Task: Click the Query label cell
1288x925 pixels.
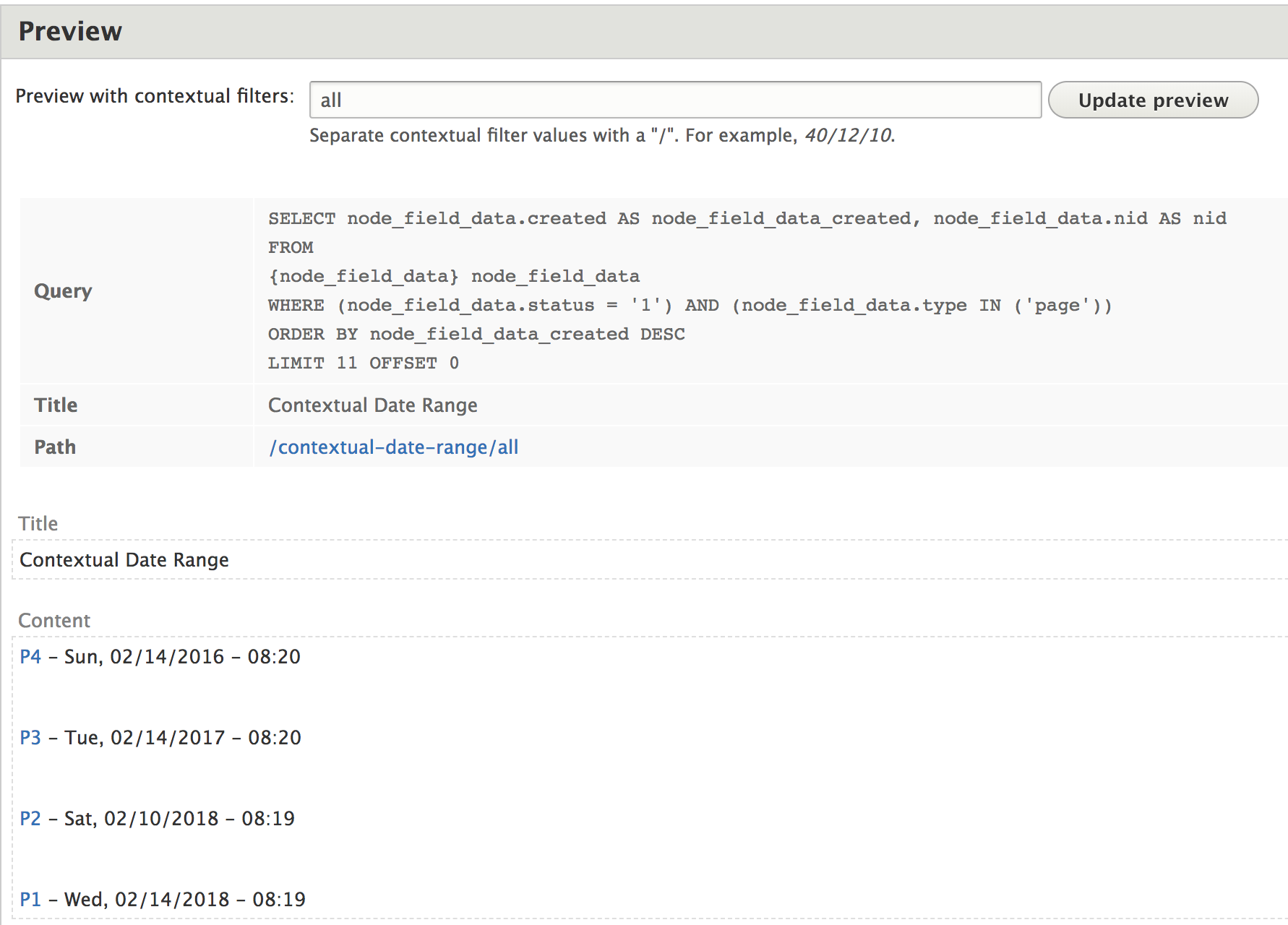Action: tap(62, 291)
